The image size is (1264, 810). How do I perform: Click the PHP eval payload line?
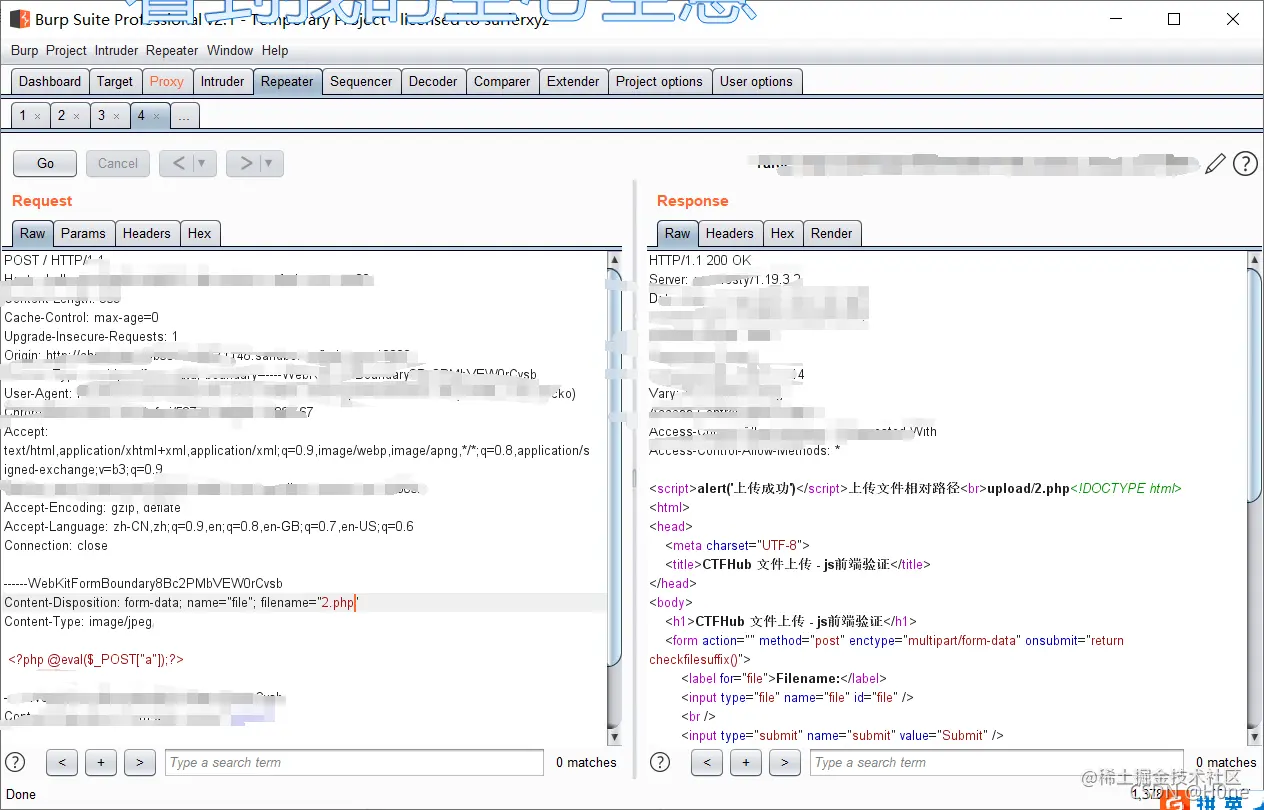point(96,660)
